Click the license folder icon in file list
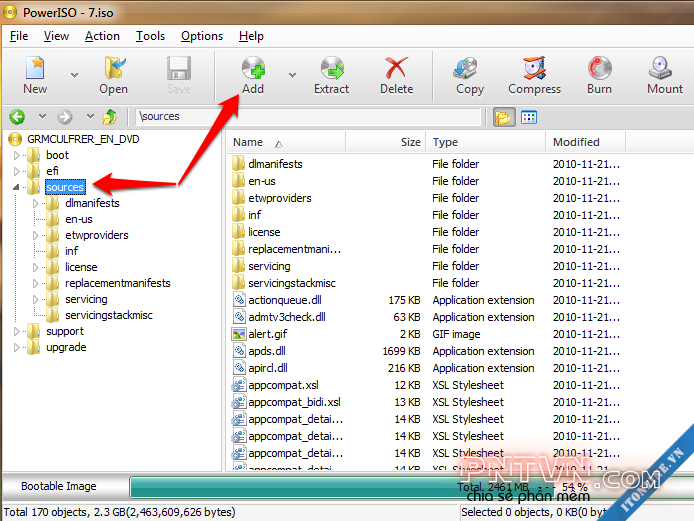 pyautogui.click(x=239, y=232)
